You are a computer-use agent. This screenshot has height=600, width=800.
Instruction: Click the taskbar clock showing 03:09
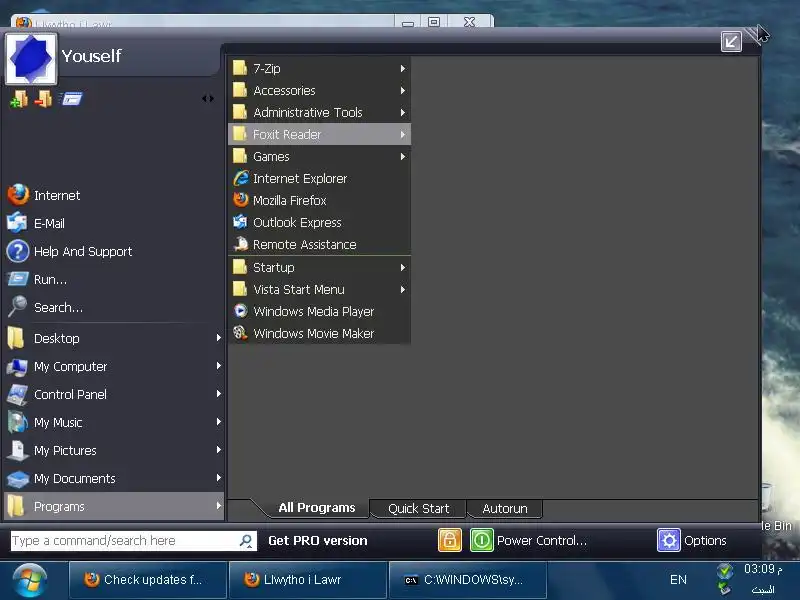763,569
